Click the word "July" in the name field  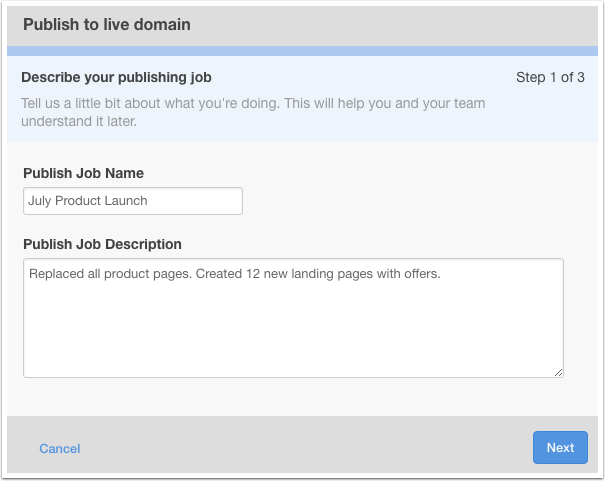[39, 201]
